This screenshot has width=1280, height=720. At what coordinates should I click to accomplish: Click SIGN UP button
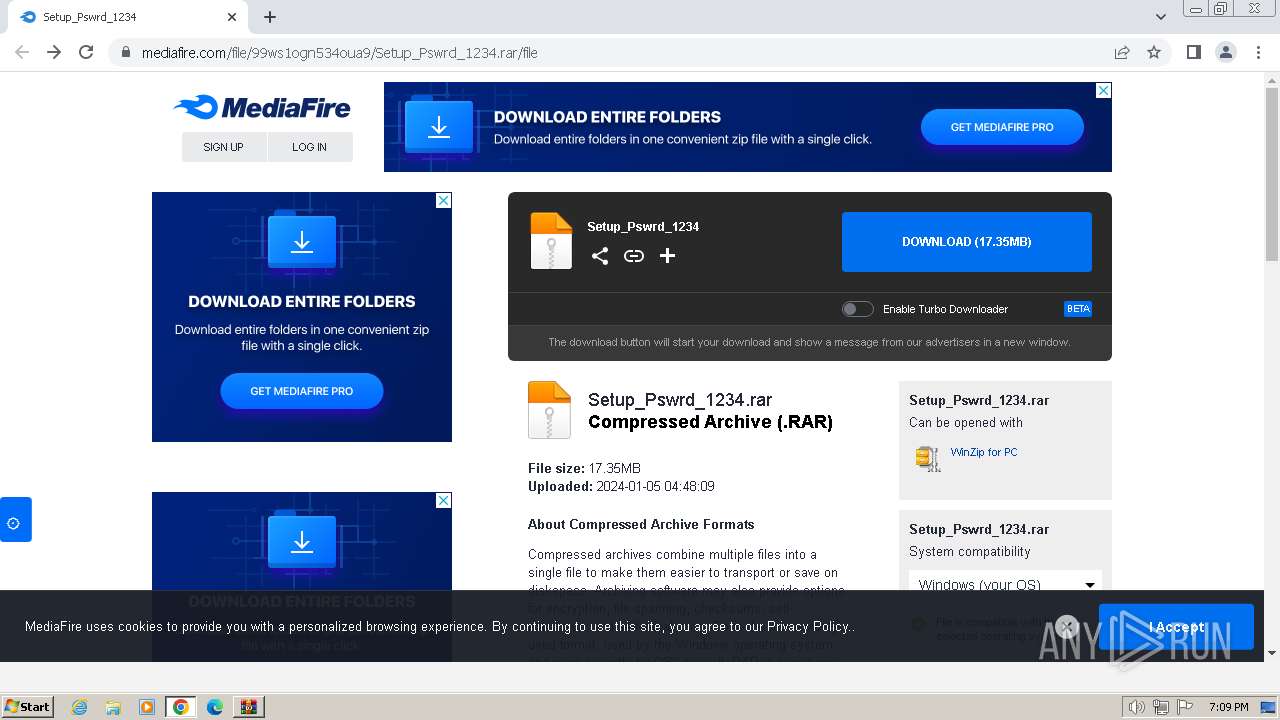(224, 147)
